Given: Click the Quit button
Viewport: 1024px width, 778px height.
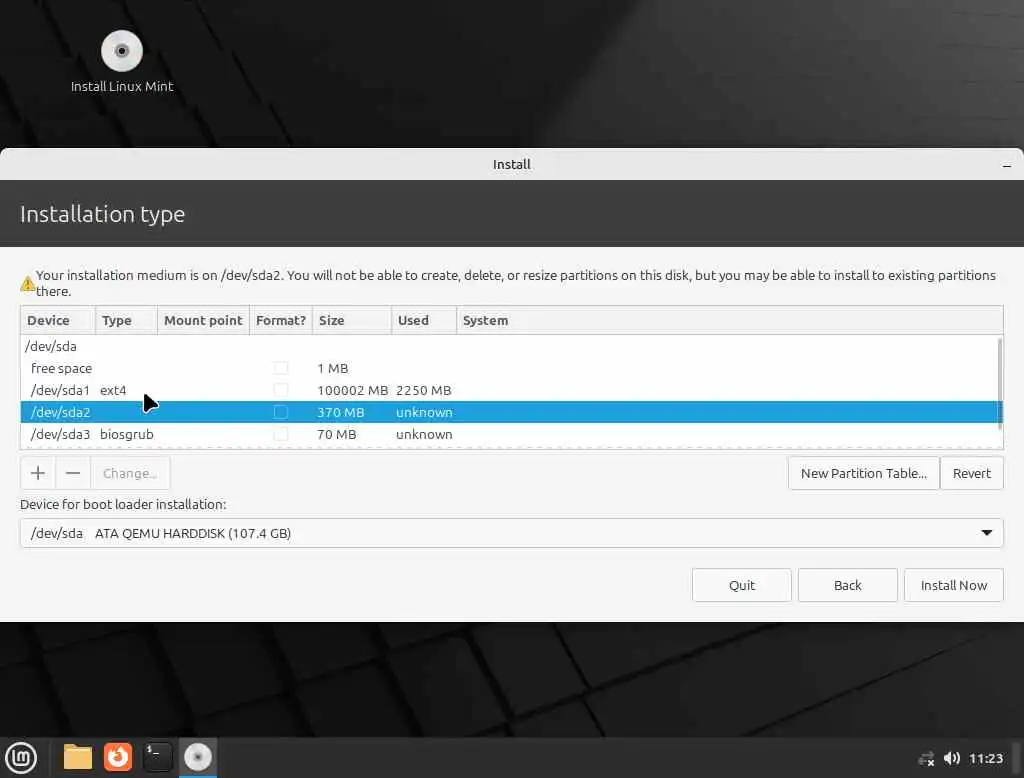Looking at the screenshot, I should 742,585.
